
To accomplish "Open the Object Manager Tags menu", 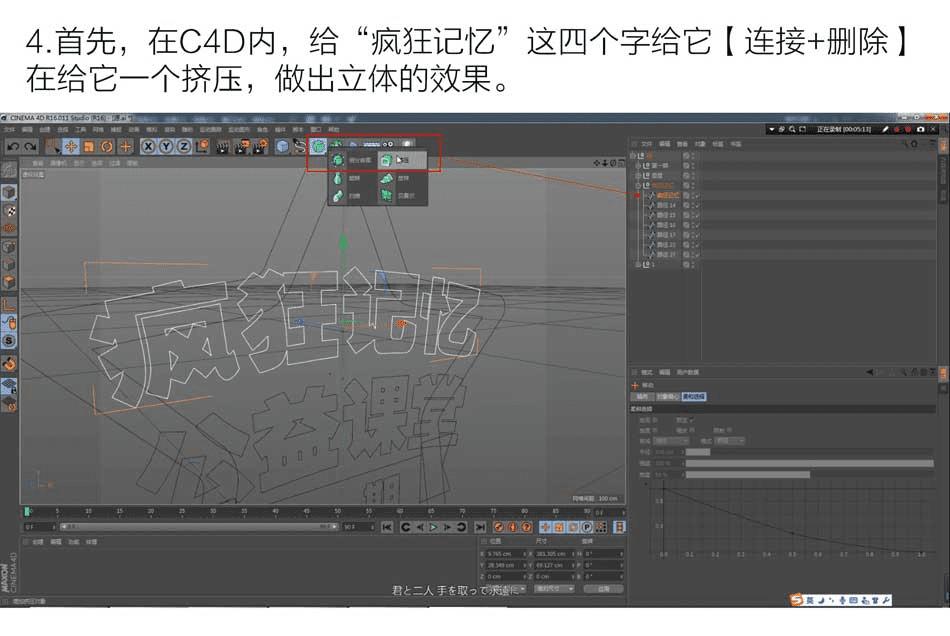I will (717, 144).
